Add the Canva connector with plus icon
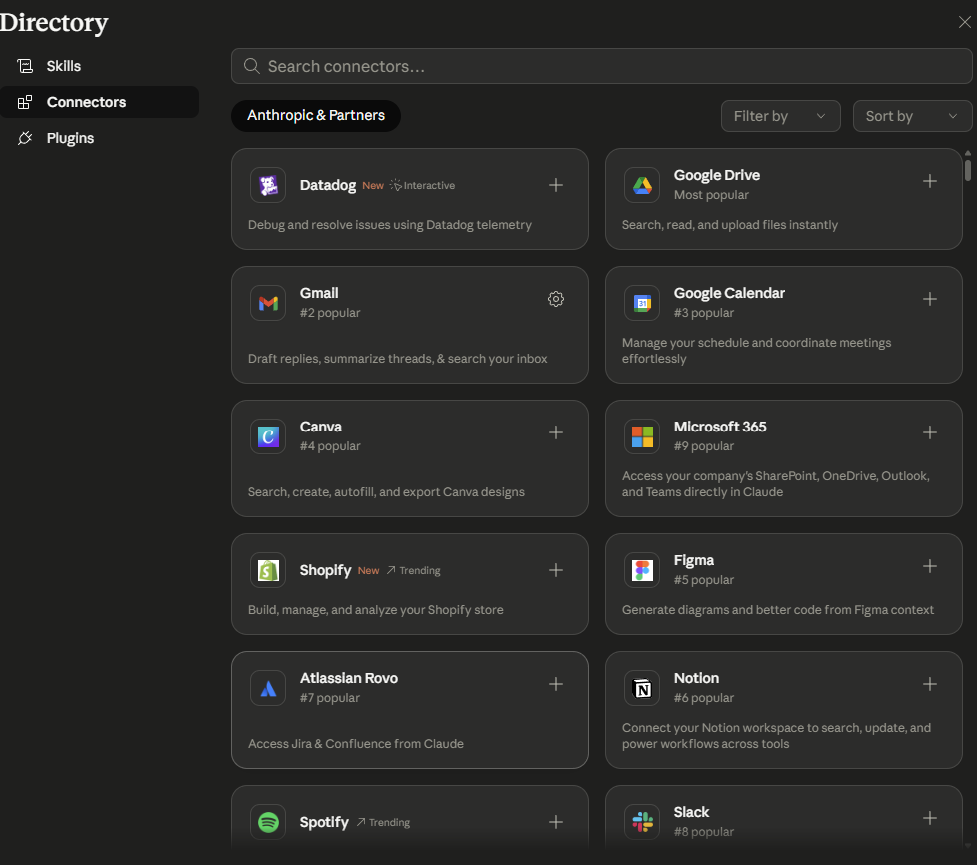977x865 pixels. 556,432
